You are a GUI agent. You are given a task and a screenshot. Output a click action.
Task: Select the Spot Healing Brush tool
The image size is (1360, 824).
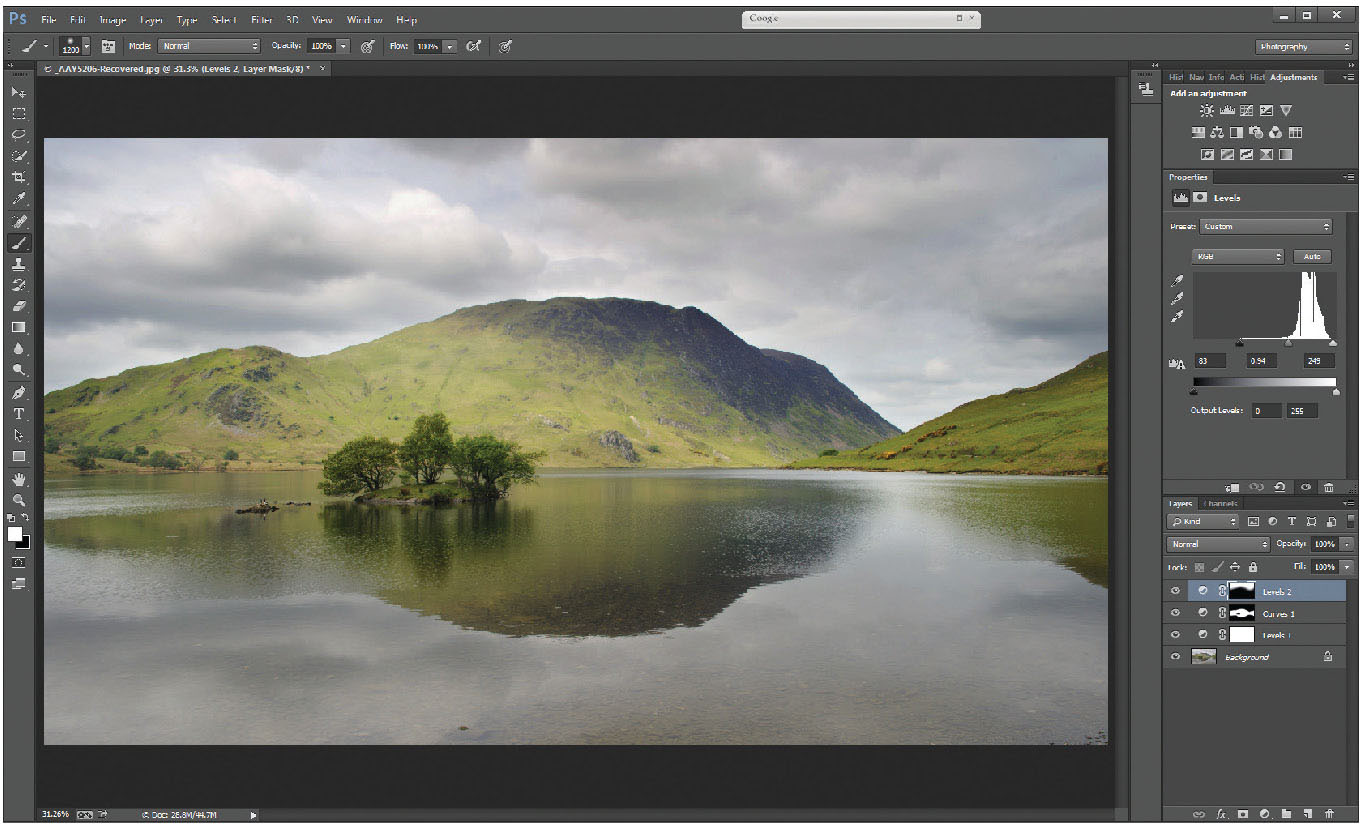[18, 220]
